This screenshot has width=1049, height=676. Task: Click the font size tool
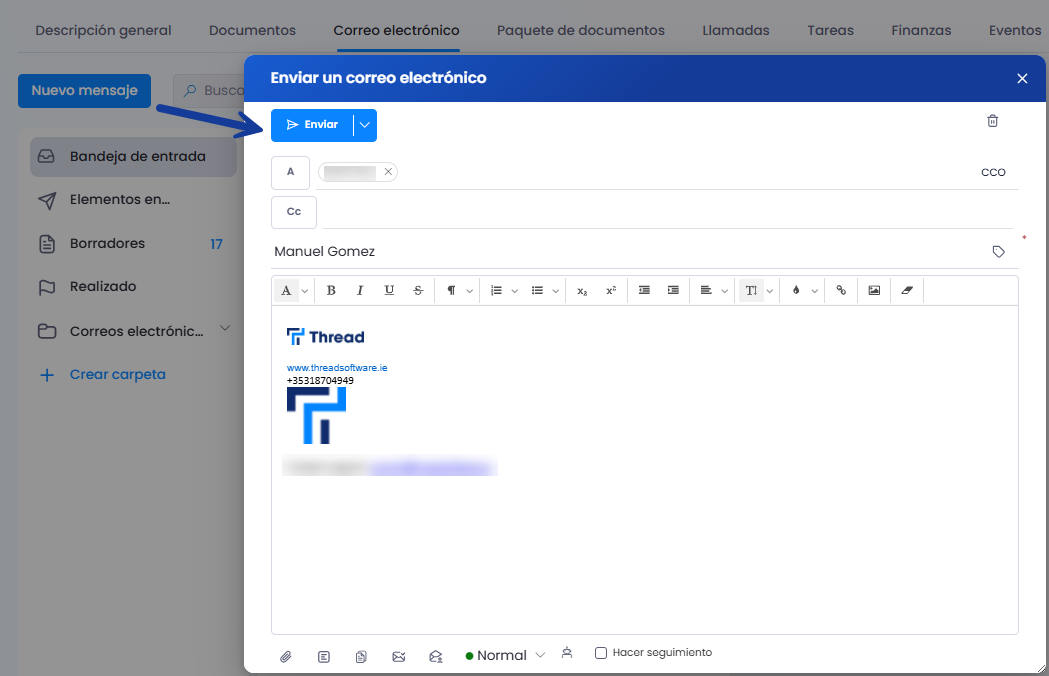click(x=751, y=290)
